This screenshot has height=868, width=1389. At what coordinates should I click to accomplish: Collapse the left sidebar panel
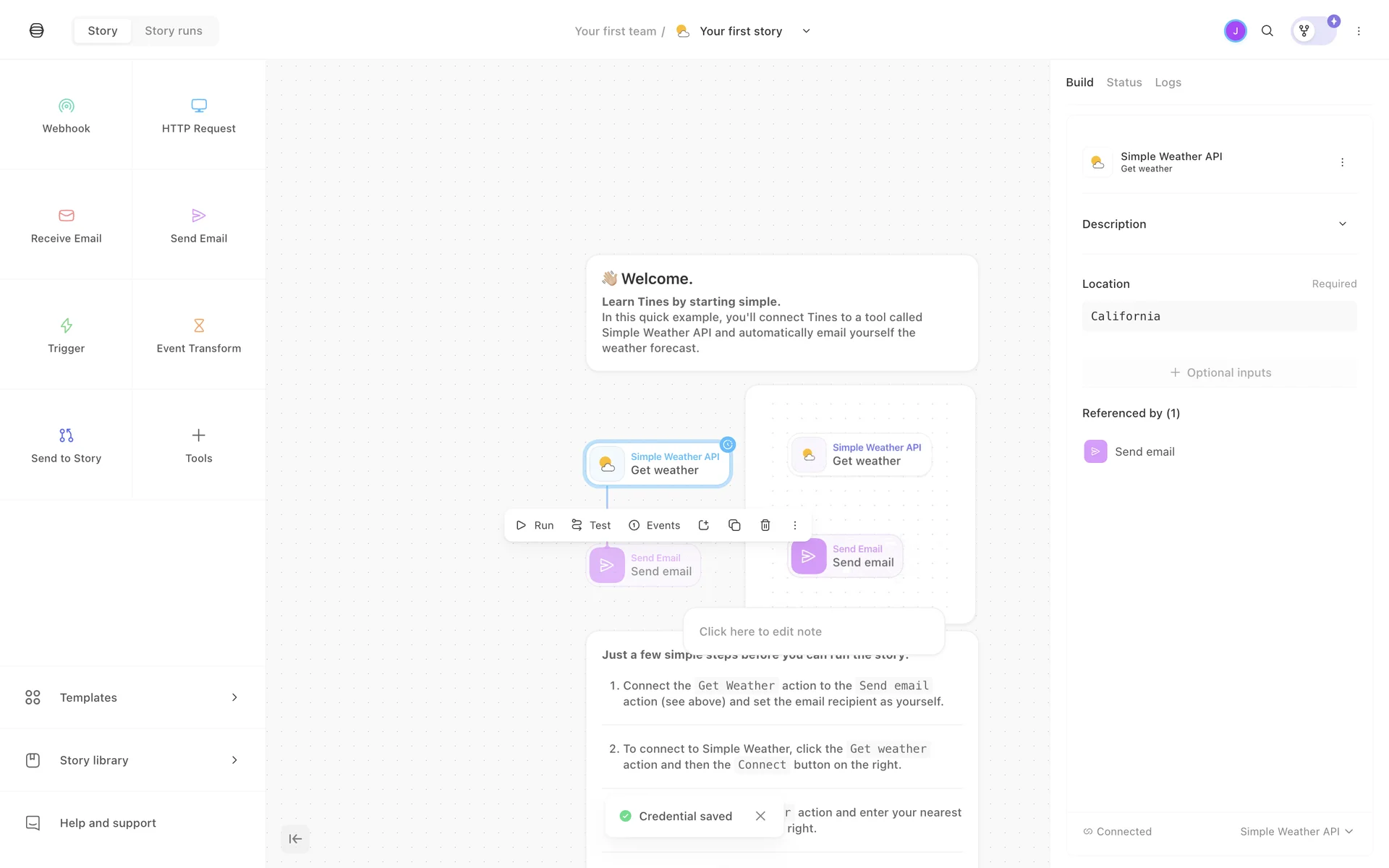pos(295,839)
